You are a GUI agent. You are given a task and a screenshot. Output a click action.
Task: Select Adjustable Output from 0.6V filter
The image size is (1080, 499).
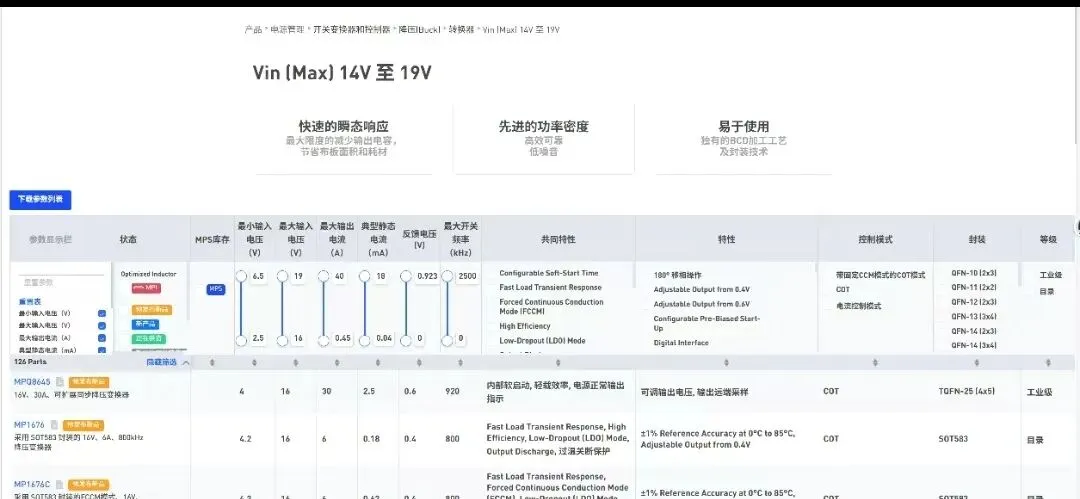(x=702, y=304)
